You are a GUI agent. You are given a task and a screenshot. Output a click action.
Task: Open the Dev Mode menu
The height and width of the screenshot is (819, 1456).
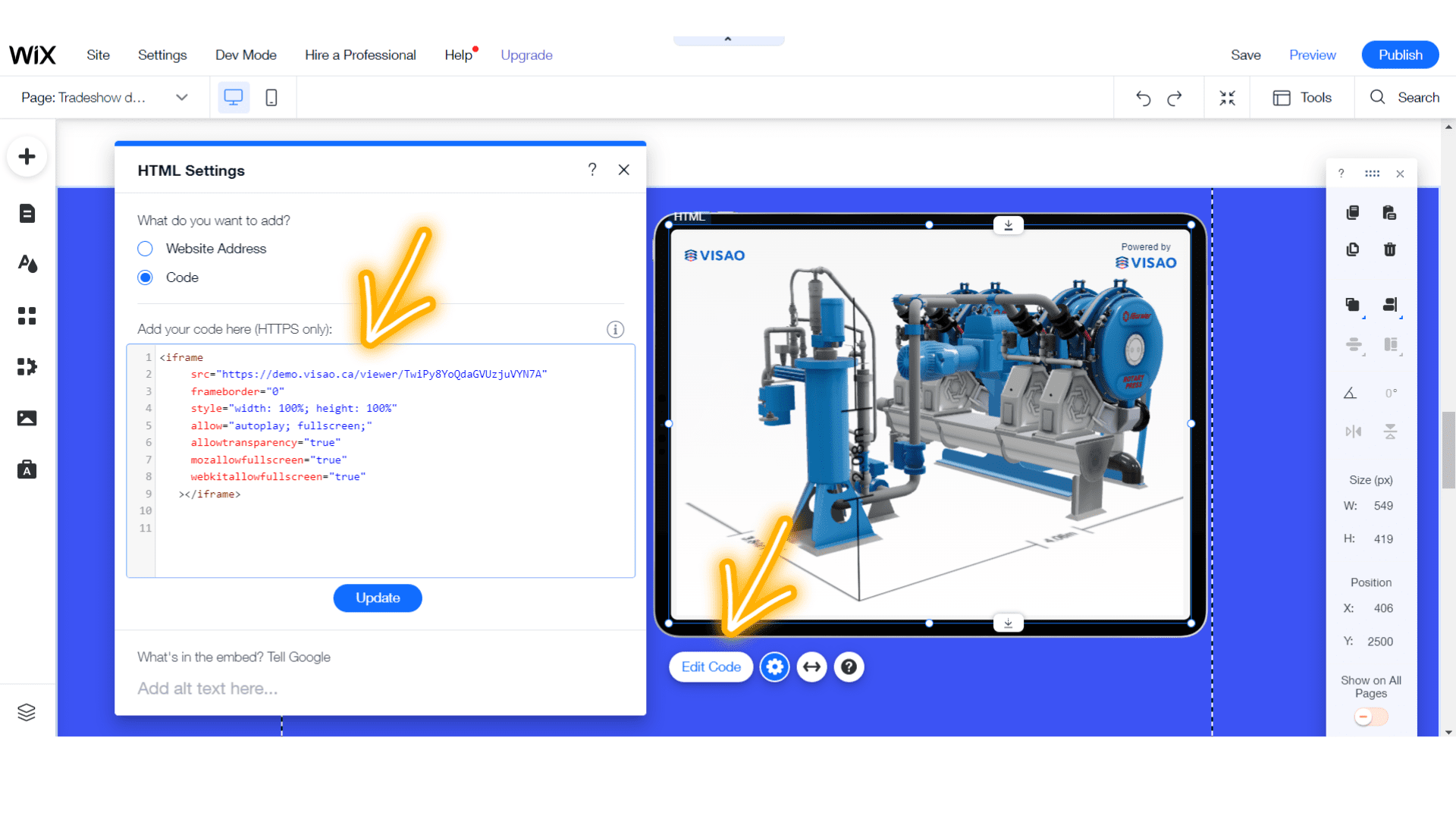pyautogui.click(x=246, y=55)
